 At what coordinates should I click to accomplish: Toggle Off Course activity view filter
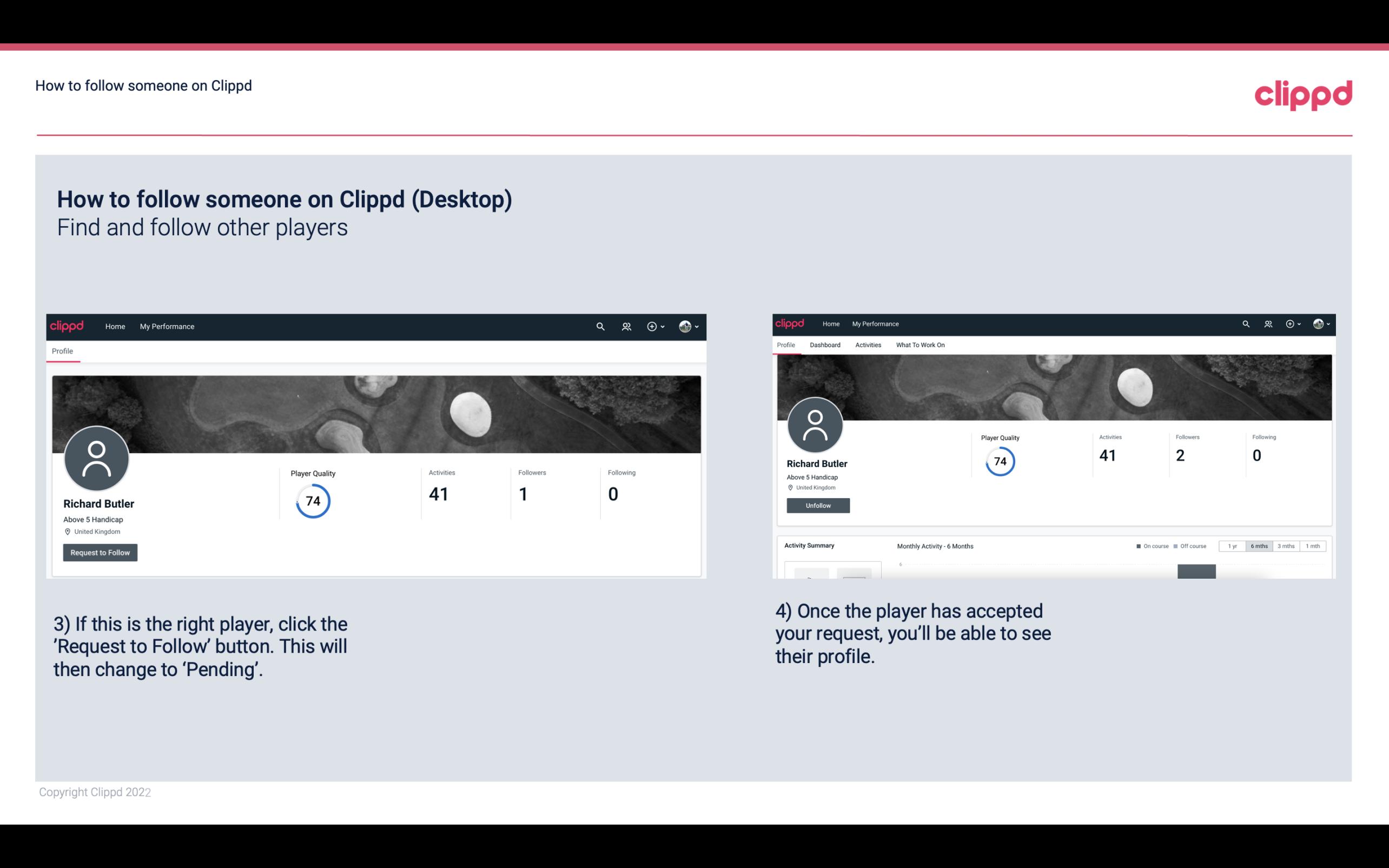click(1180, 546)
